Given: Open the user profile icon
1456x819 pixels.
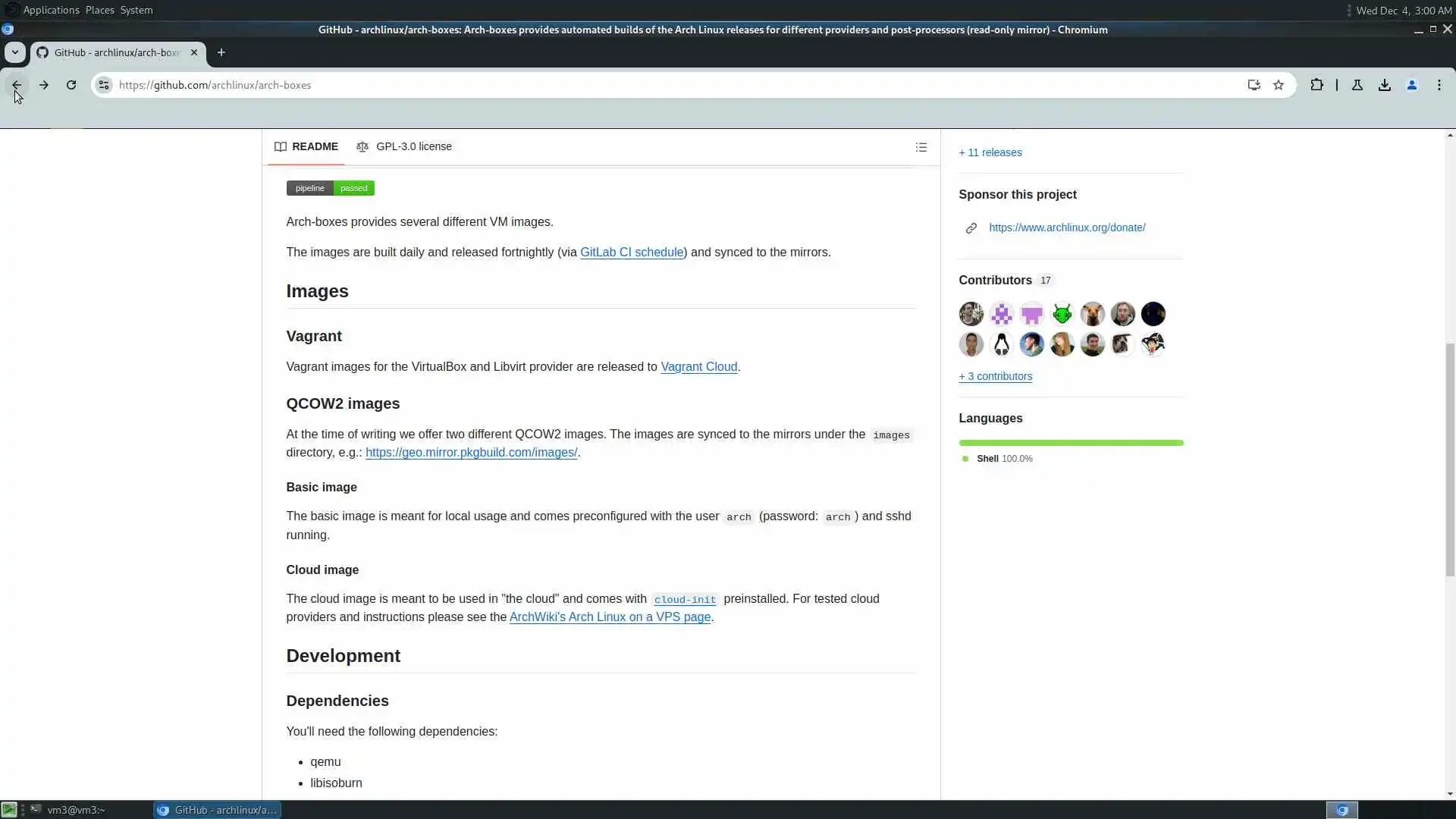Looking at the screenshot, I should (x=1412, y=85).
